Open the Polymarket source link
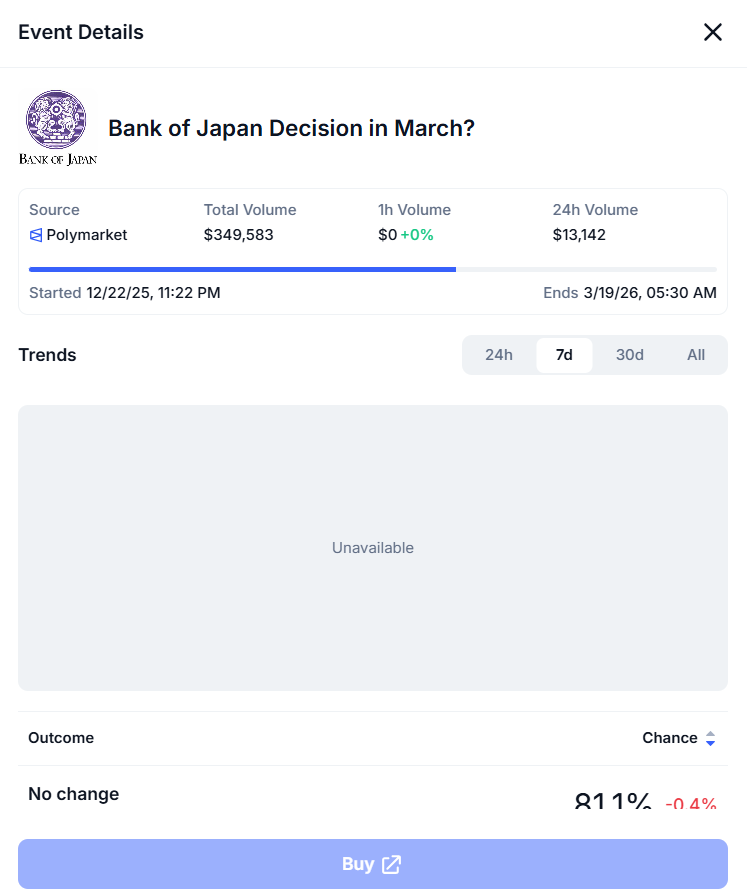 point(77,235)
